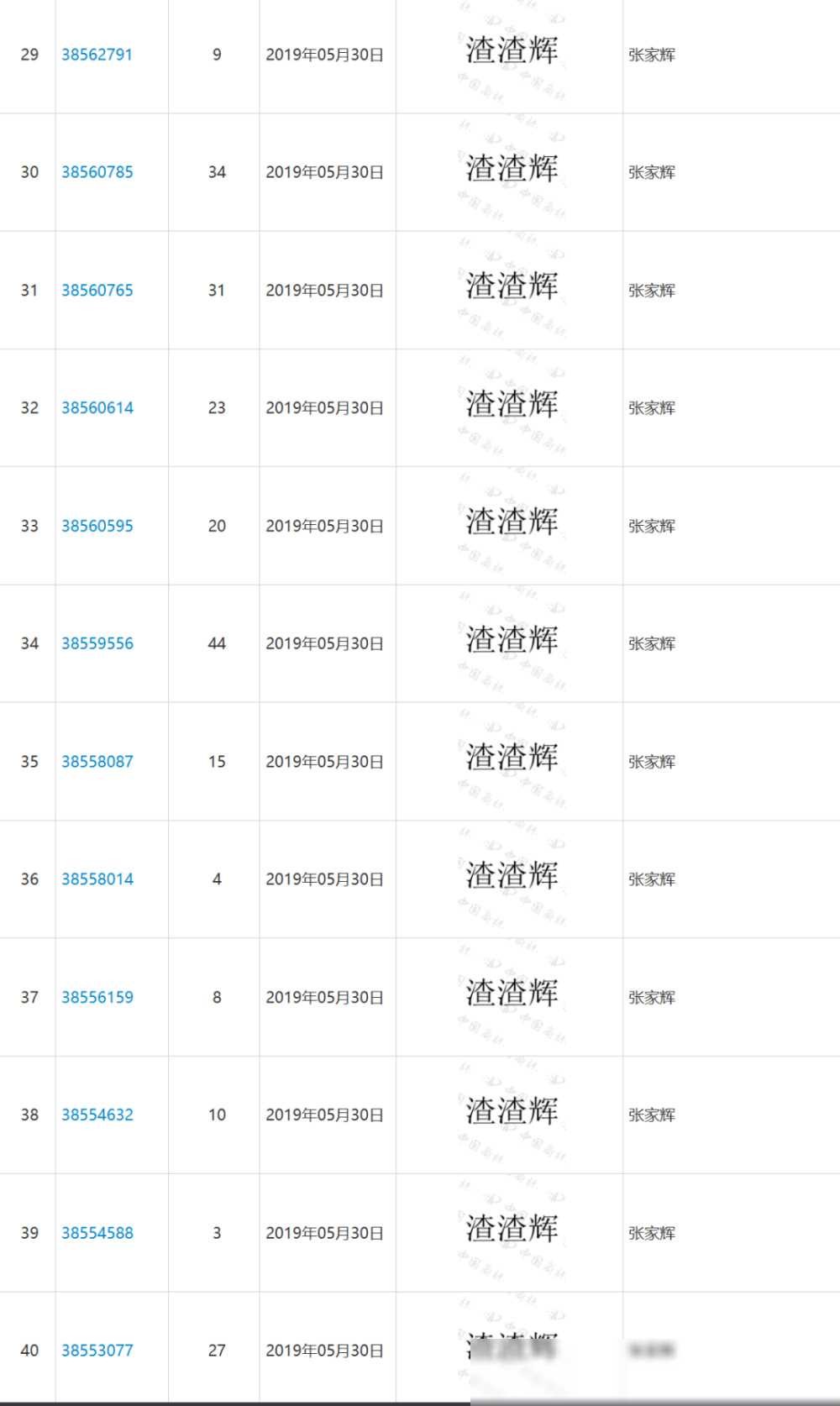Click 渣渣辉 trademark image in row 35
Viewport: 840px width, 1406px height.
pyautogui.click(x=512, y=758)
